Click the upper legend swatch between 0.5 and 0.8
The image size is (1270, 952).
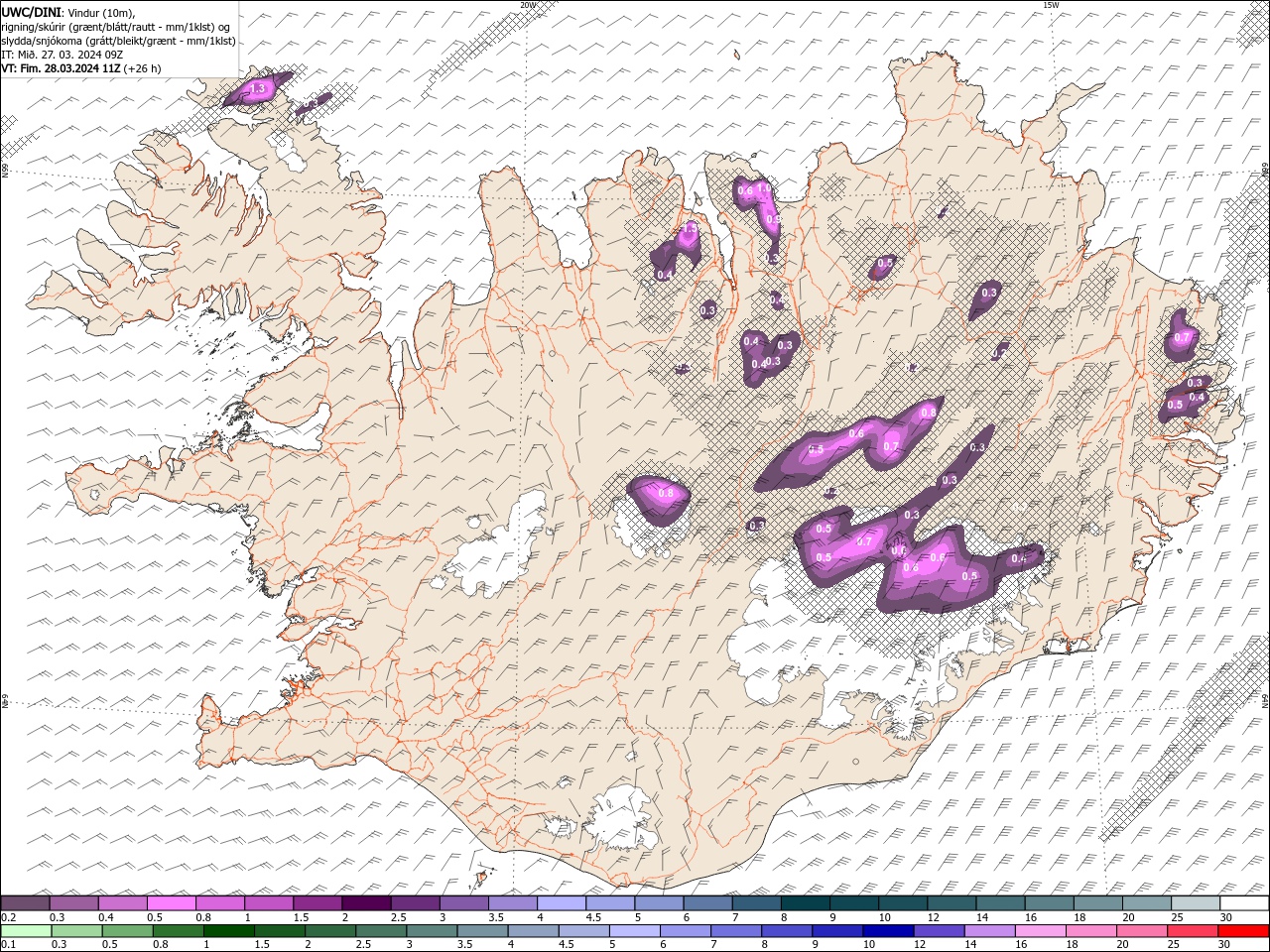[x=172, y=903]
